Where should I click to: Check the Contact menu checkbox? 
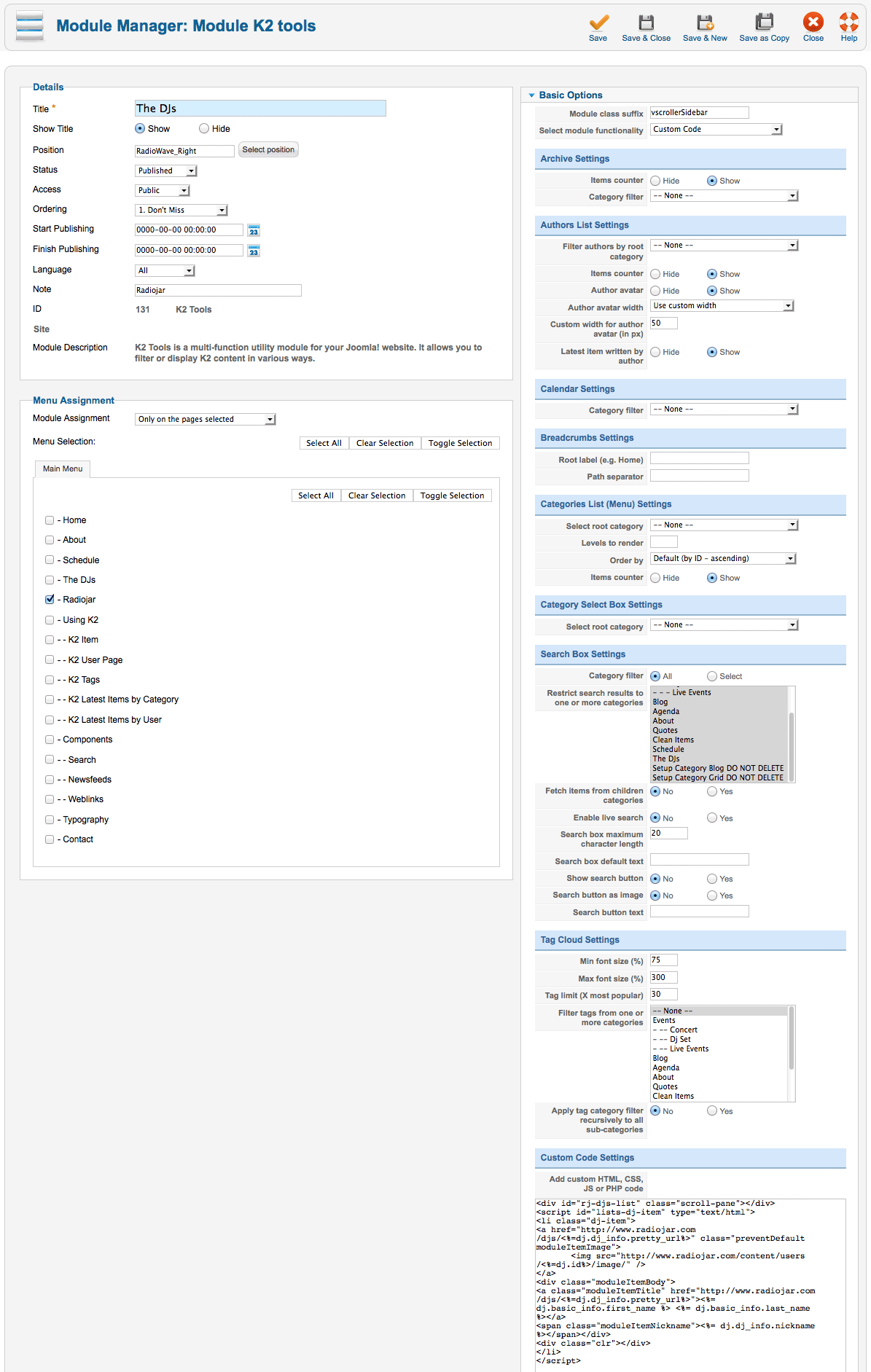tap(50, 839)
